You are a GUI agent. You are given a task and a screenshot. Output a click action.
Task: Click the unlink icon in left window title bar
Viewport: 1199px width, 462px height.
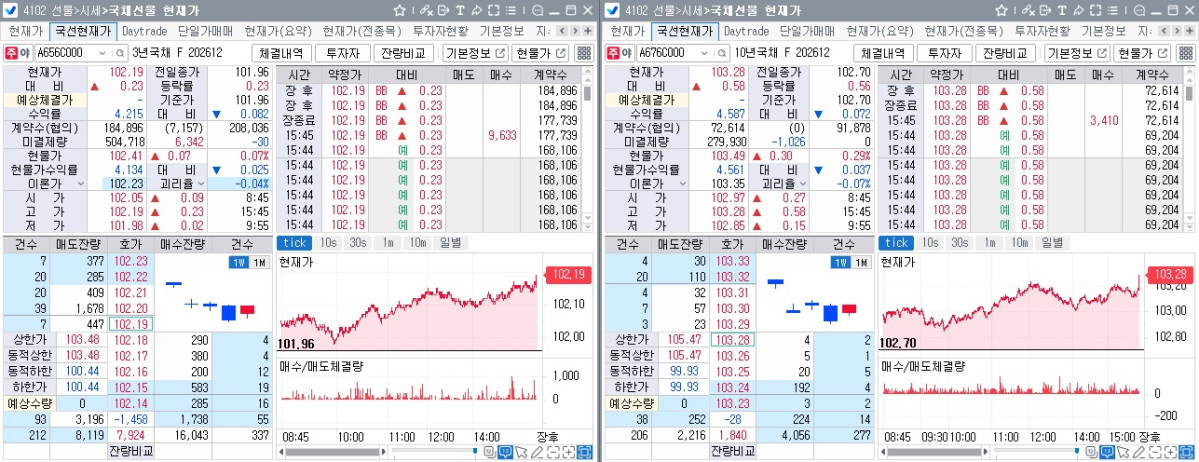(426, 11)
